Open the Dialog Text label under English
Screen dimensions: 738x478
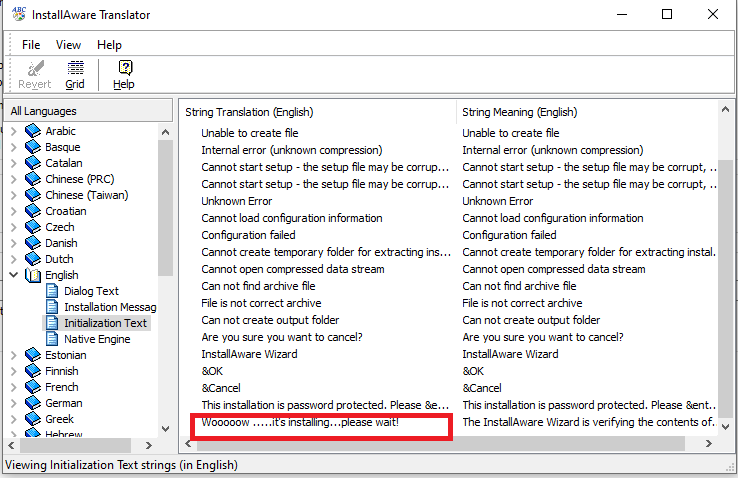point(91,291)
